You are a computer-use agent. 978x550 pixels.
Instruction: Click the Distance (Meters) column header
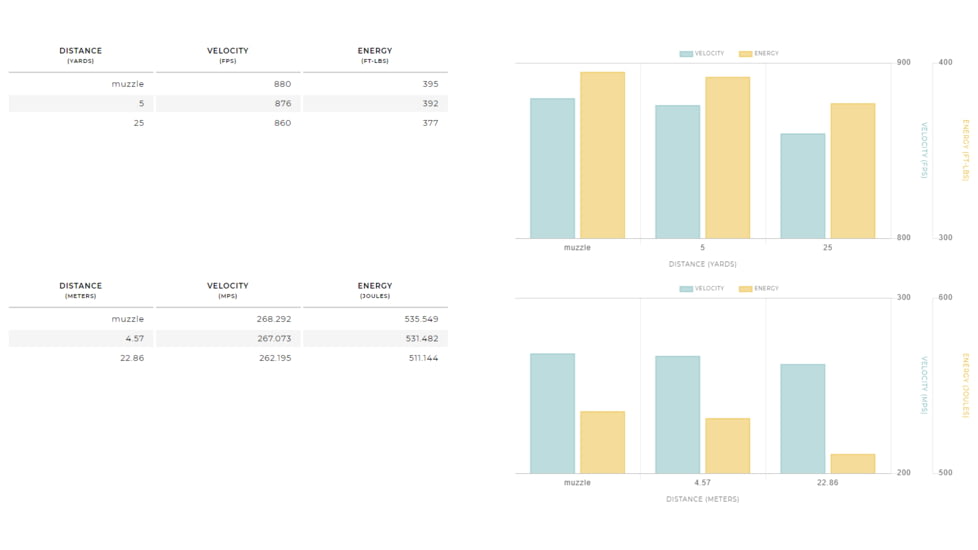pos(80,290)
